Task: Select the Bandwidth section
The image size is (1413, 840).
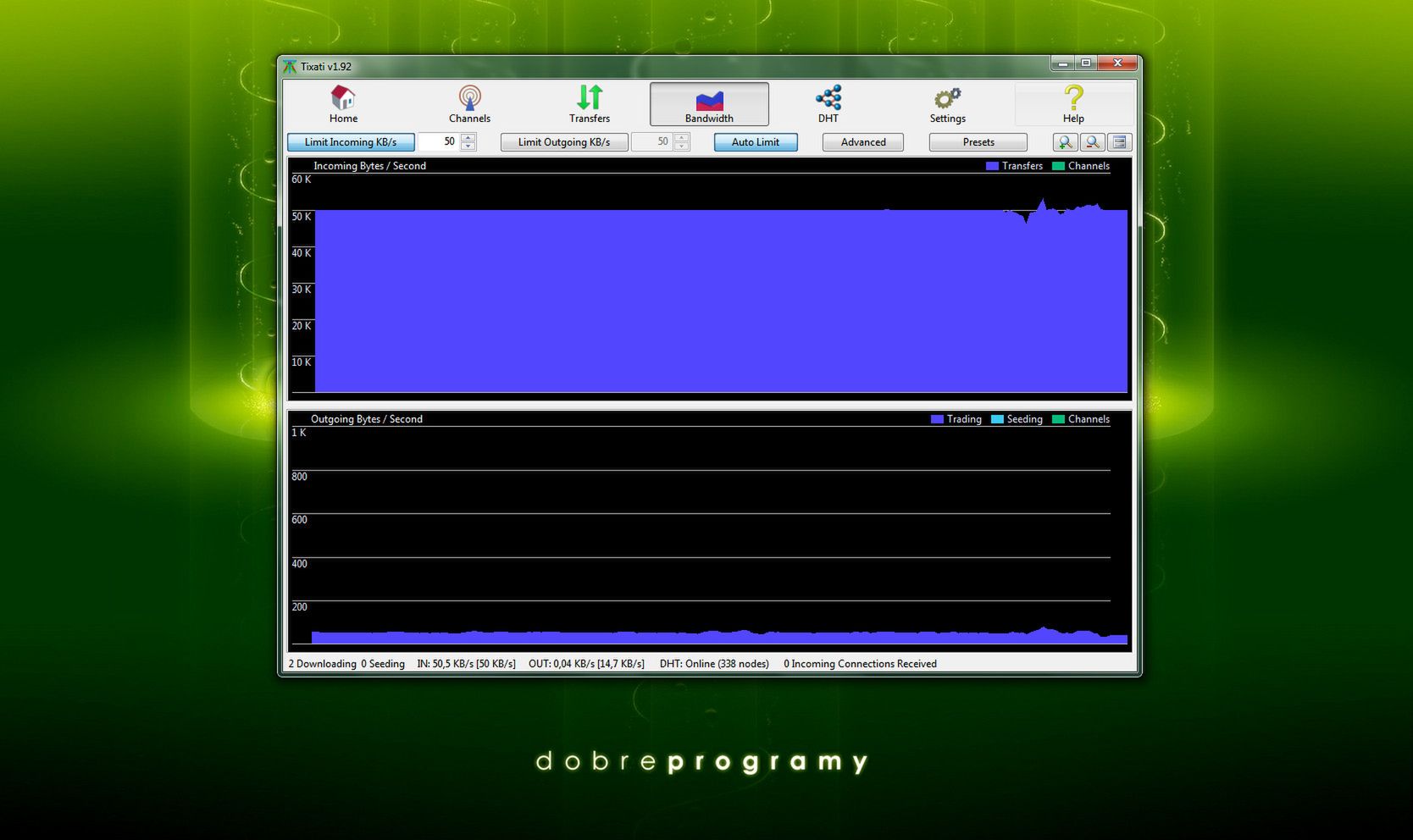Action: coord(709,104)
